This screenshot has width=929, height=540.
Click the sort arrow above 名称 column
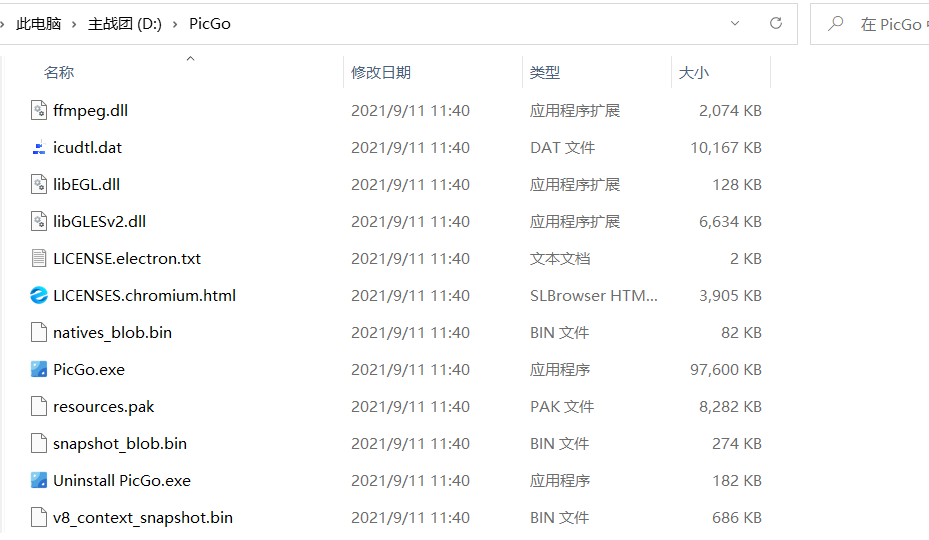pos(190,58)
